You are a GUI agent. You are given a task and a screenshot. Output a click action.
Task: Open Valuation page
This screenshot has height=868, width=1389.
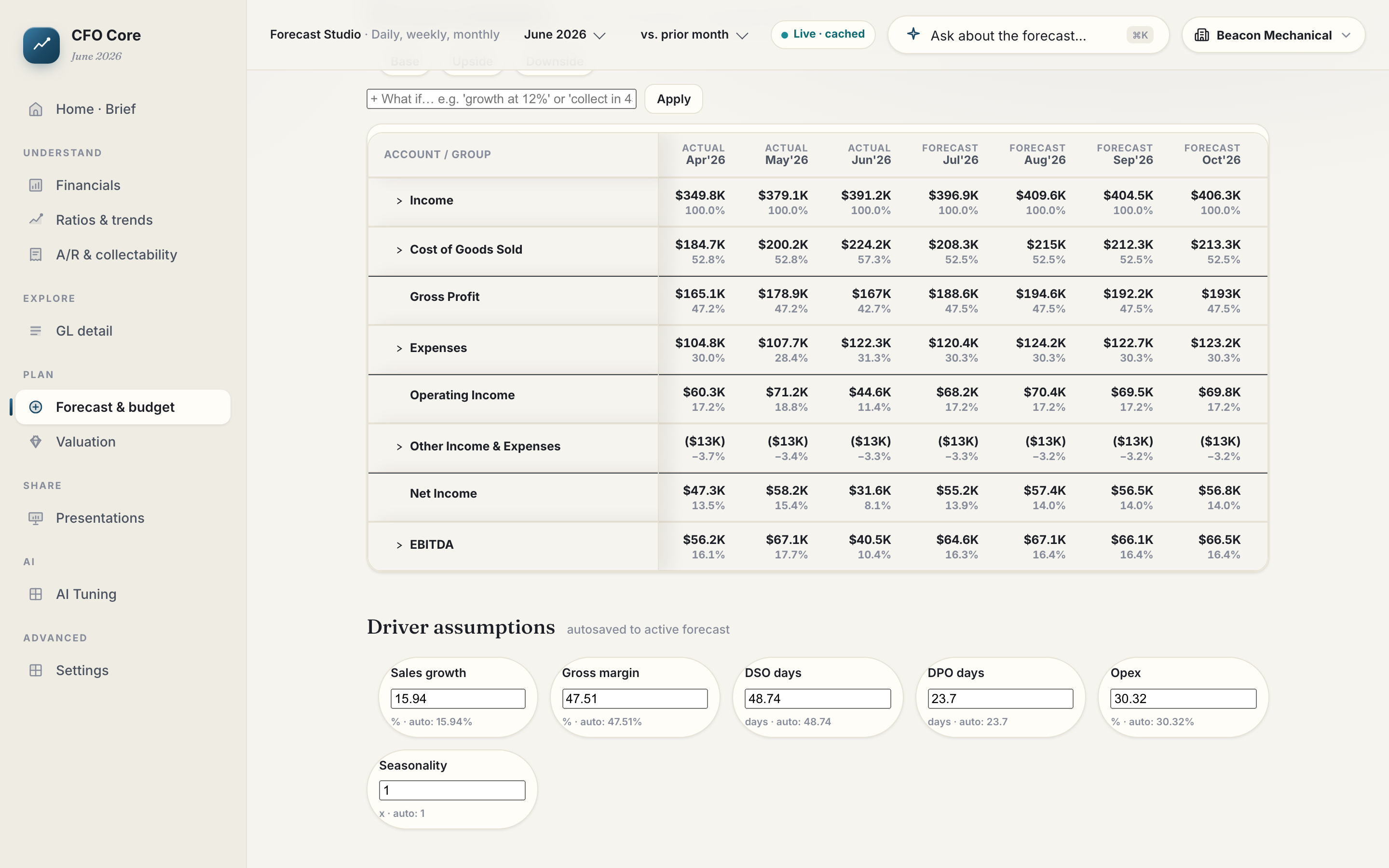tap(123, 441)
